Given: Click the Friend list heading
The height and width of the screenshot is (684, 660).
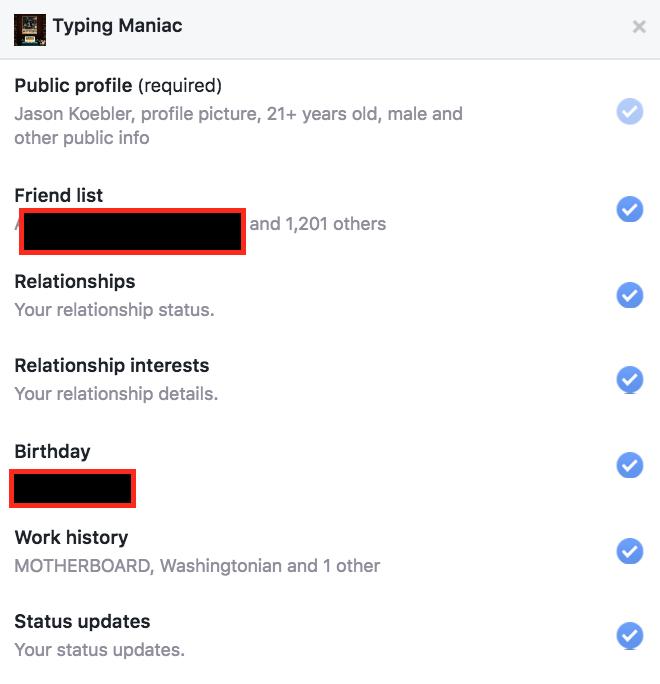Looking at the screenshot, I should [x=59, y=195].
